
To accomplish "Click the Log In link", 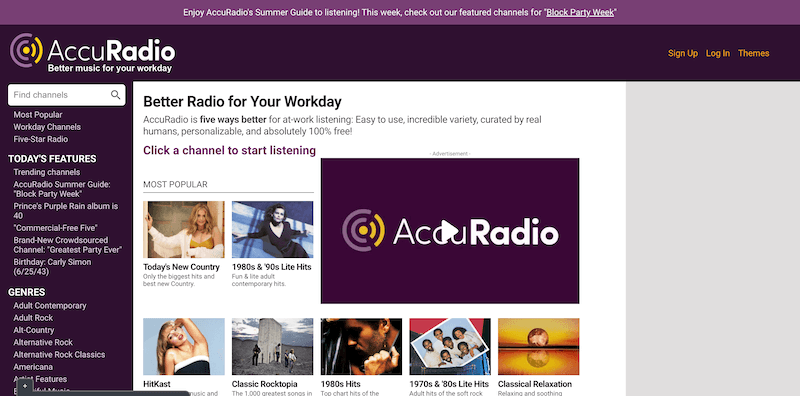I will click(718, 53).
